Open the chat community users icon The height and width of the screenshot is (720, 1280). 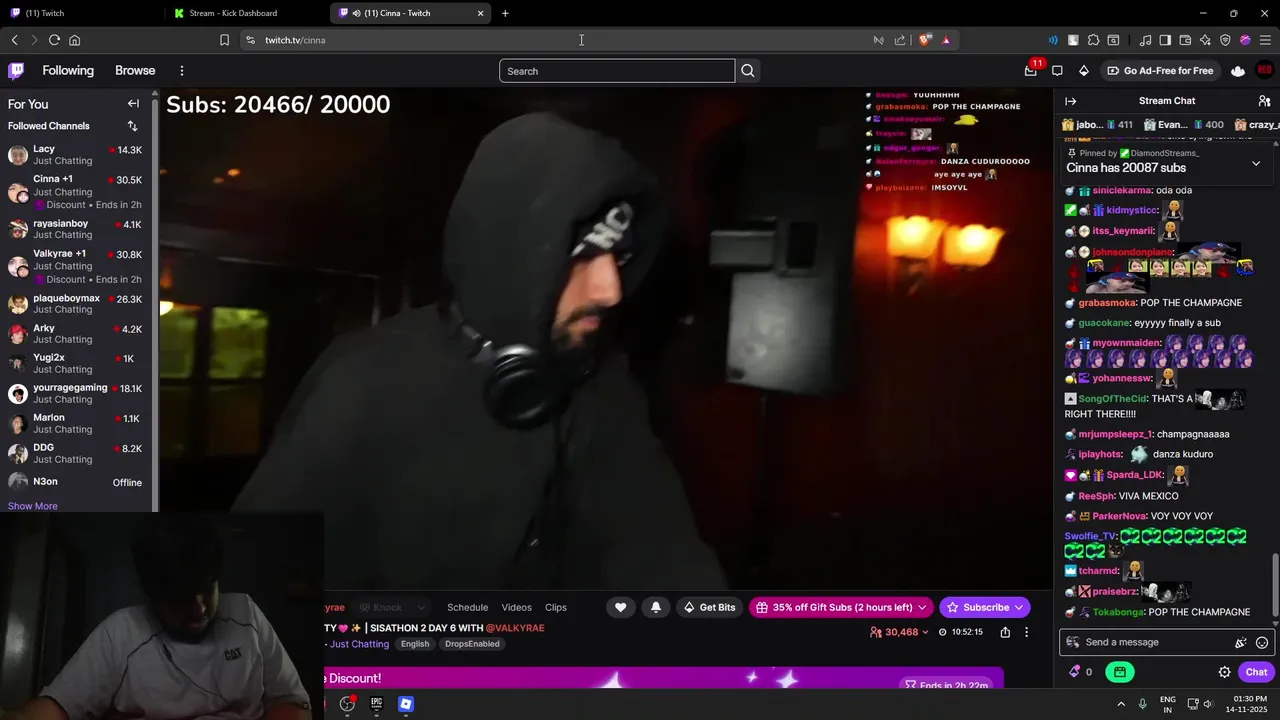coord(1264,101)
